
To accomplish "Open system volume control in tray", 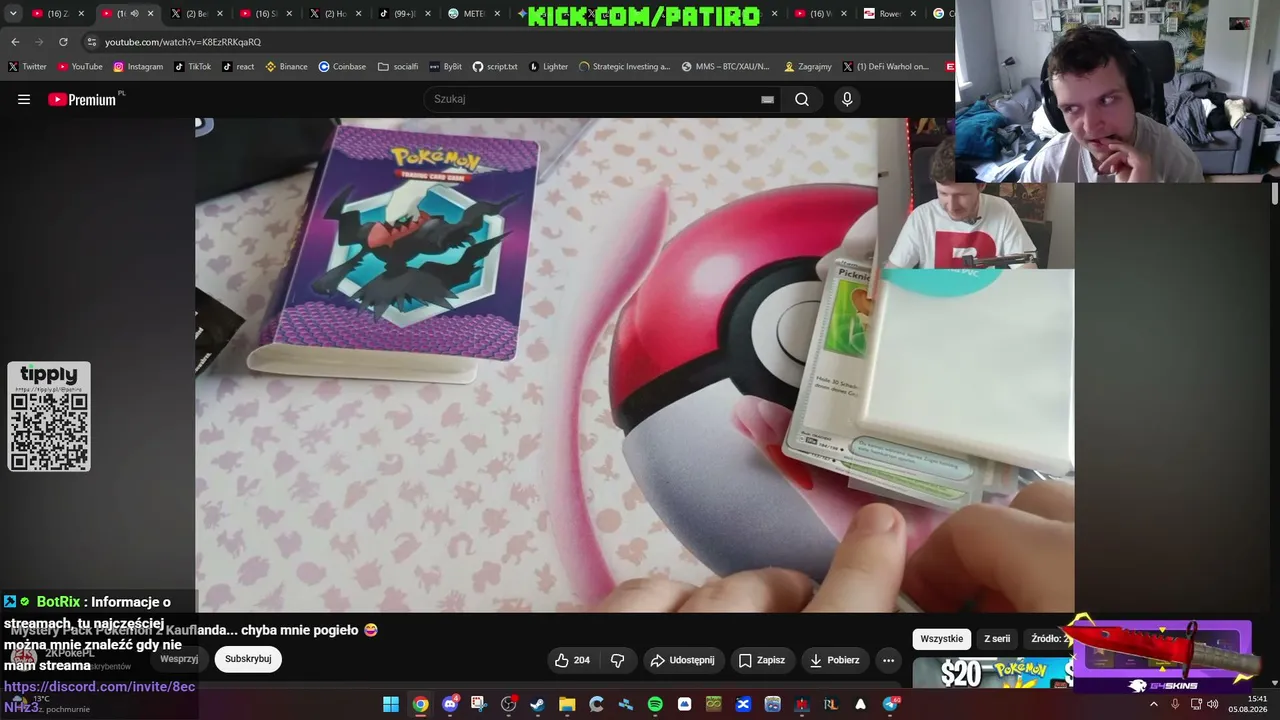I will (x=1213, y=704).
